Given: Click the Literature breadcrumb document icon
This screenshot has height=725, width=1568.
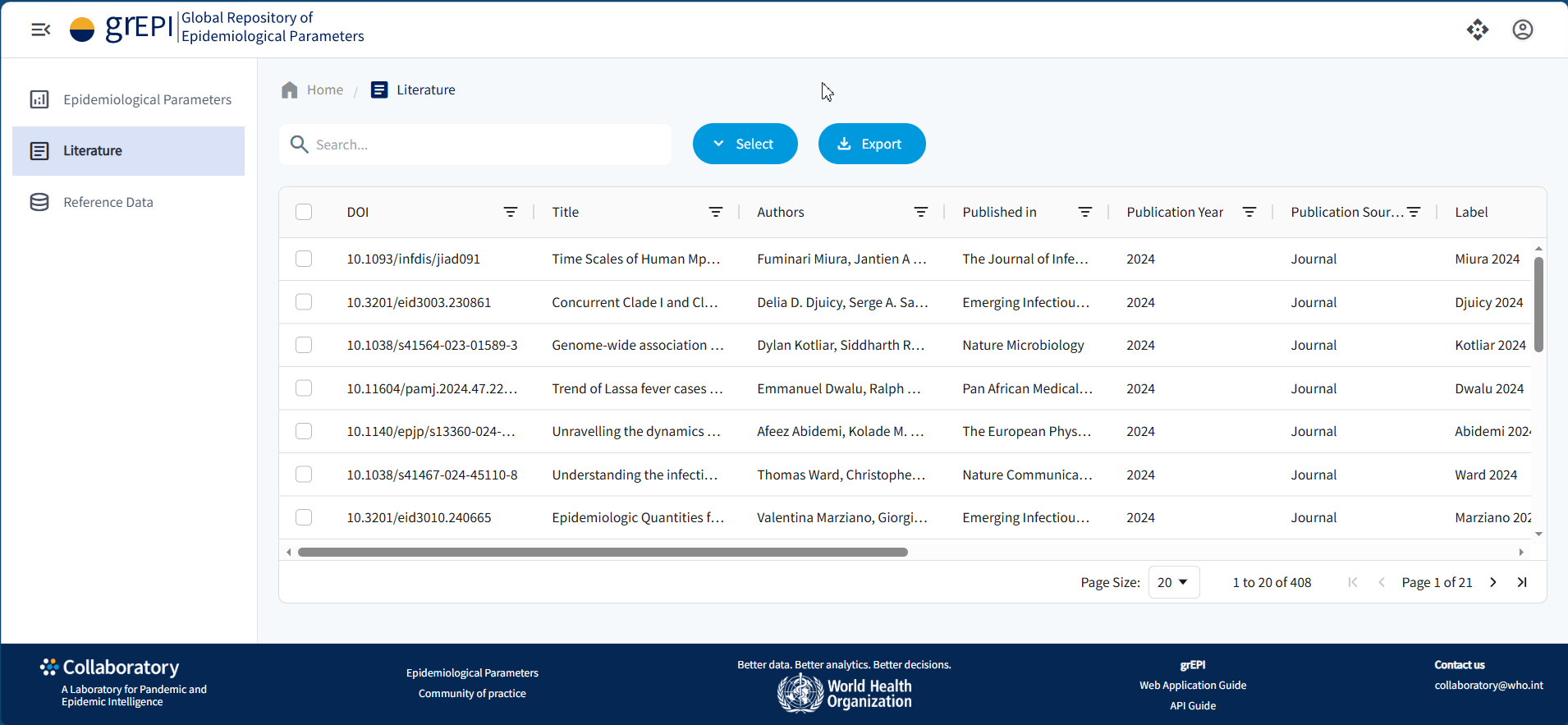Looking at the screenshot, I should [379, 89].
